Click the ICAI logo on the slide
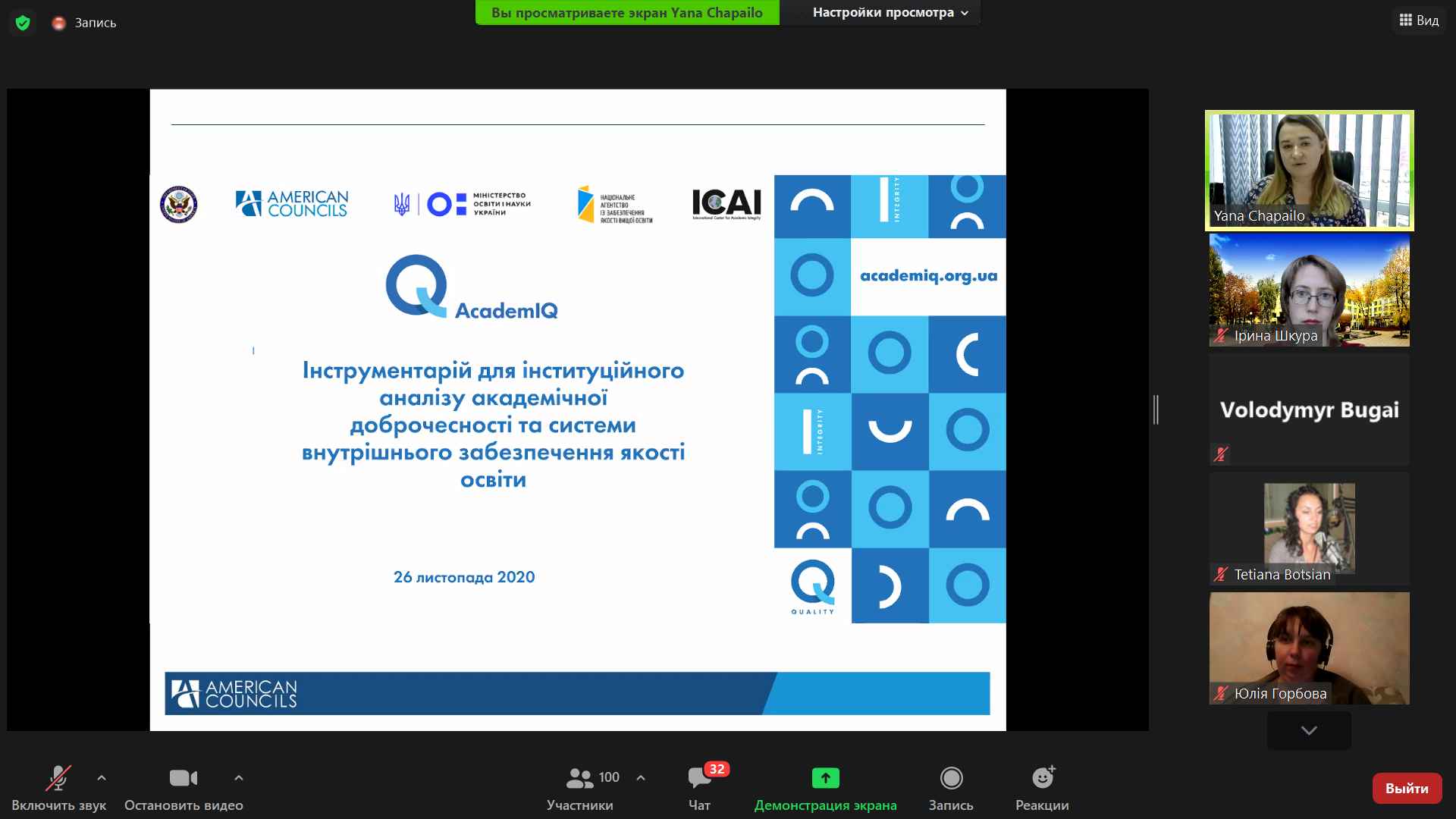This screenshot has height=819, width=1456. point(726,204)
